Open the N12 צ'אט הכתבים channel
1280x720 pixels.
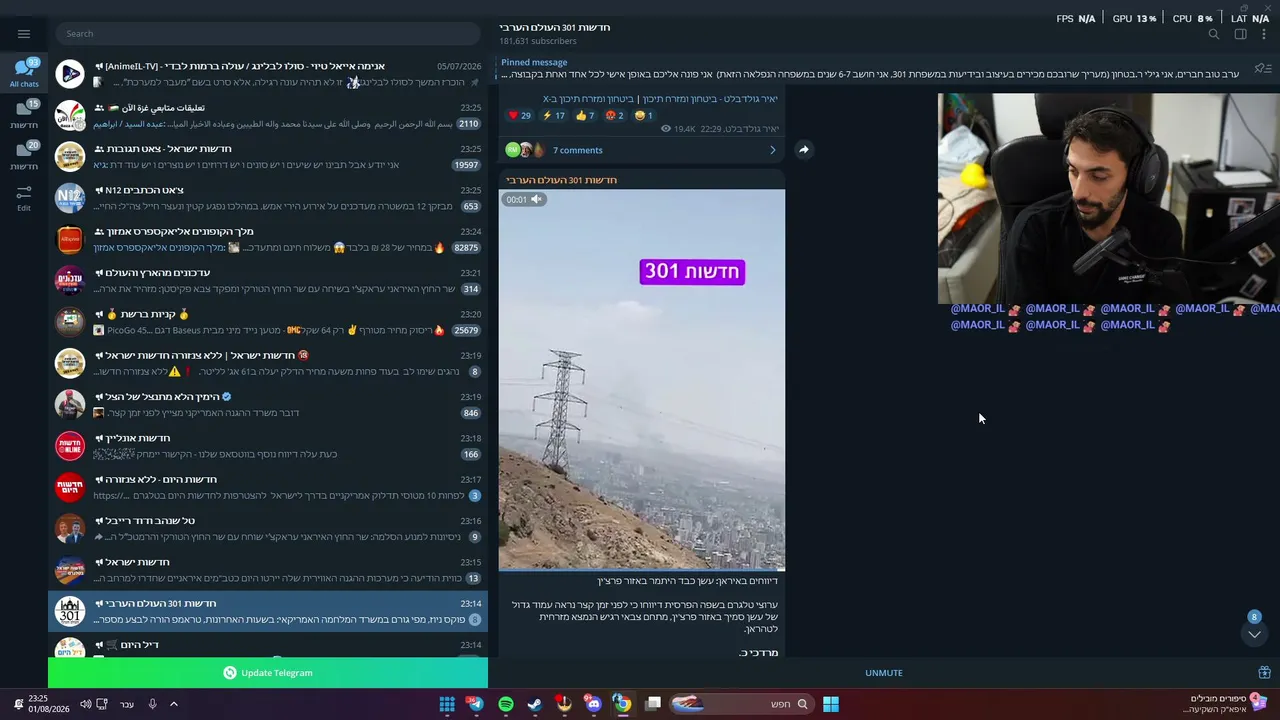pos(268,198)
